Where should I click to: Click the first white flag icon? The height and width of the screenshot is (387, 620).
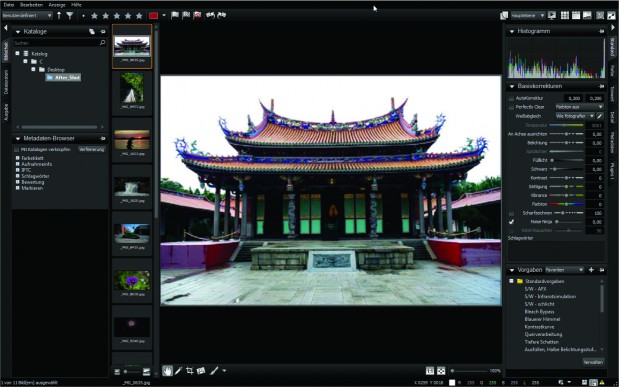(x=175, y=15)
